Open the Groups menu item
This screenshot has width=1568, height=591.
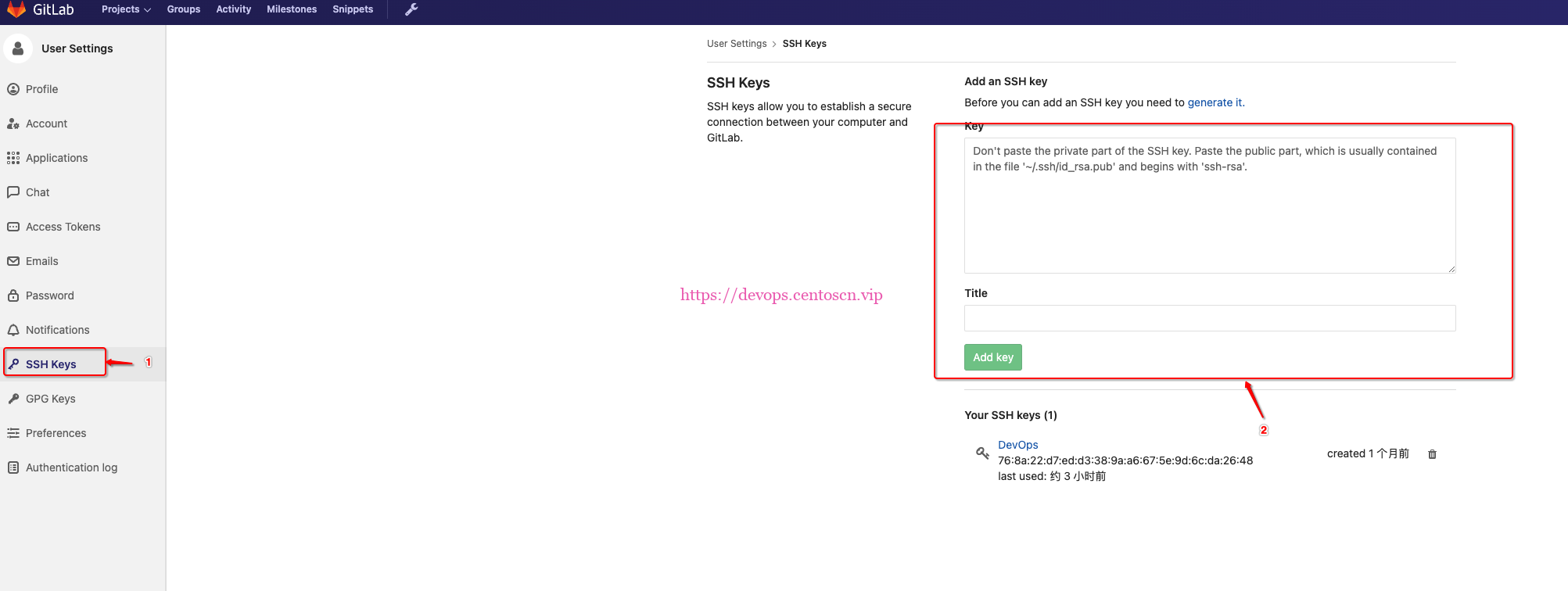[x=184, y=9]
